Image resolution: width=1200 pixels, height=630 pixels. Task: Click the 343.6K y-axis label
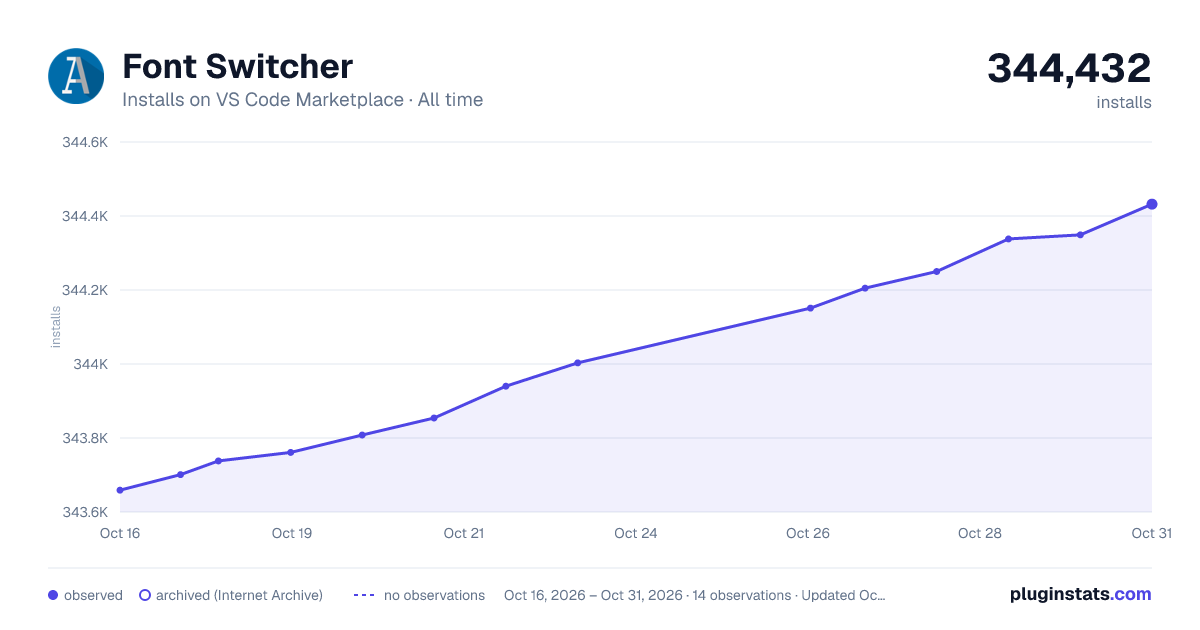click(84, 512)
